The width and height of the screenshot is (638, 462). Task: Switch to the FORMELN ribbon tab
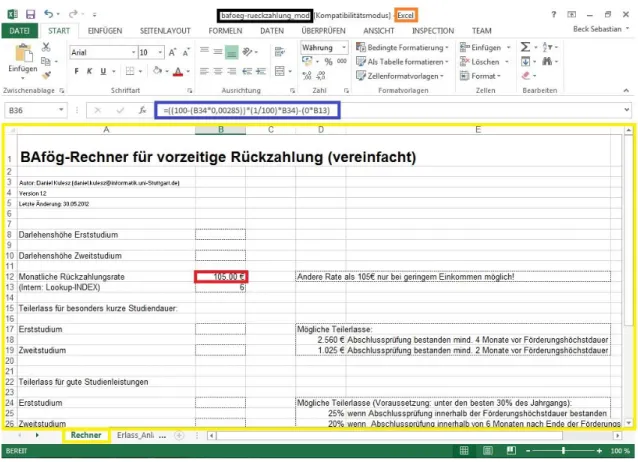point(225,31)
